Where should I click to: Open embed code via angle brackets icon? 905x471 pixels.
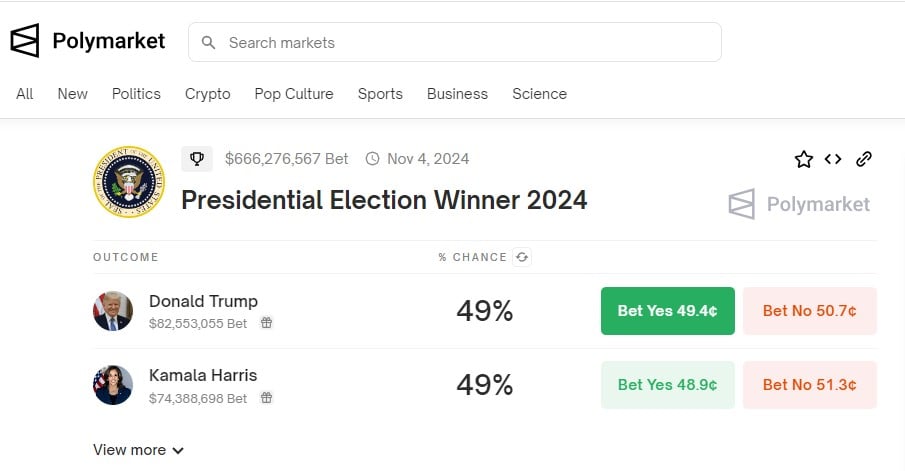click(833, 159)
